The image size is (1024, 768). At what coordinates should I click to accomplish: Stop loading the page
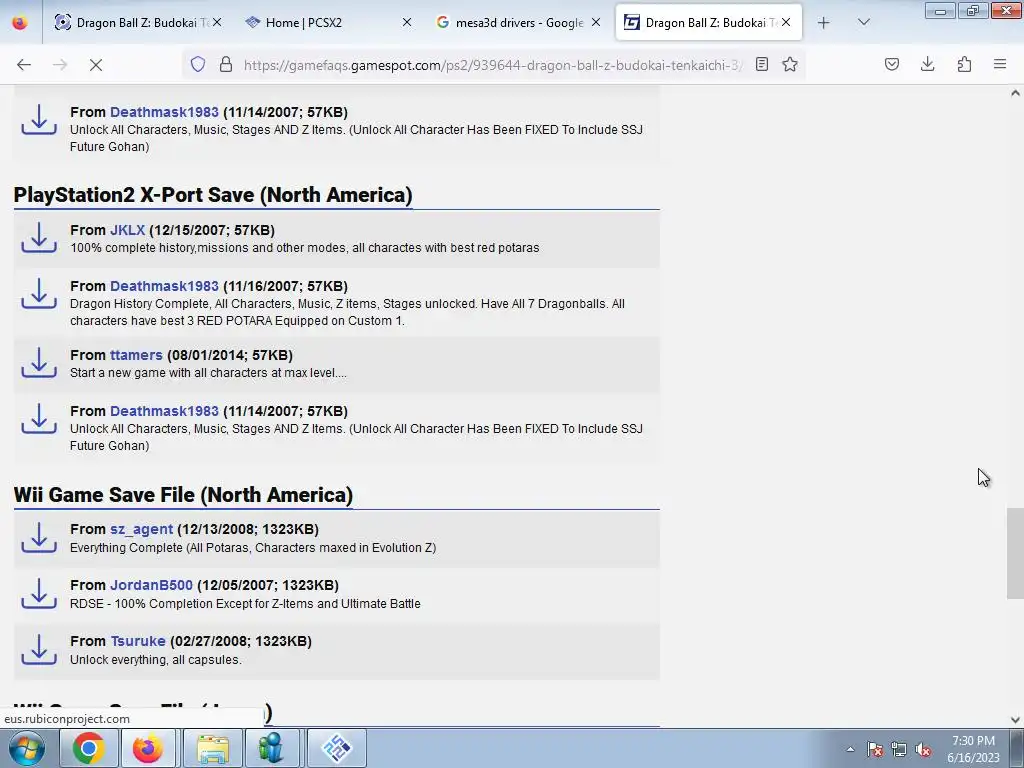pos(95,65)
